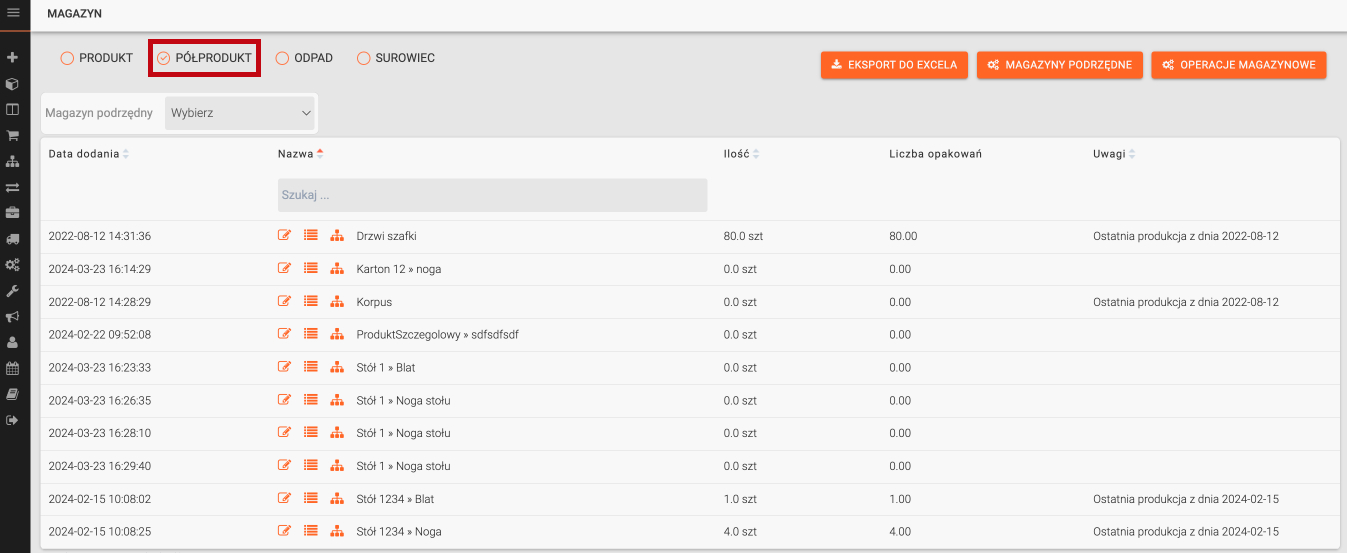Image resolution: width=1347 pixels, height=553 pixels.
Task: Toggle the hamburger menu at top left
Action: (x=14, y=13)
